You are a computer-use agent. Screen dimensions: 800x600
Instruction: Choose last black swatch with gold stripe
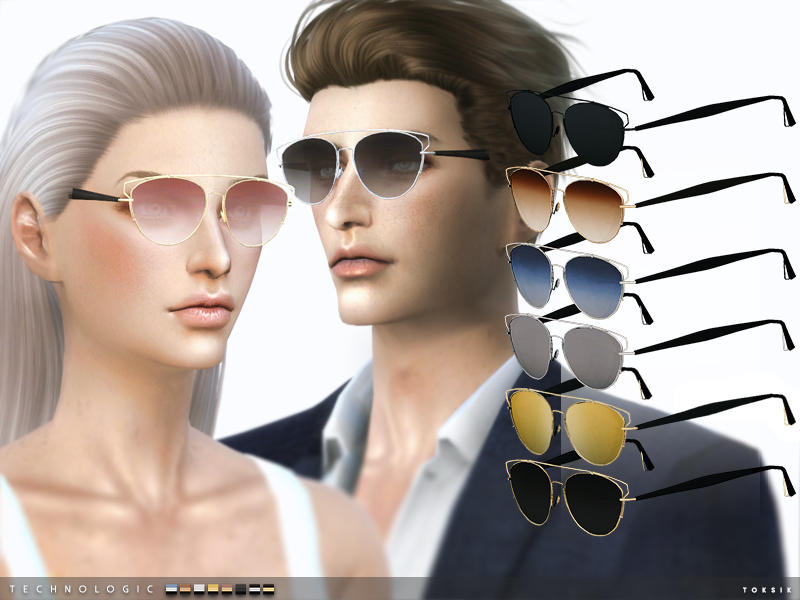(x=268, y=589)
